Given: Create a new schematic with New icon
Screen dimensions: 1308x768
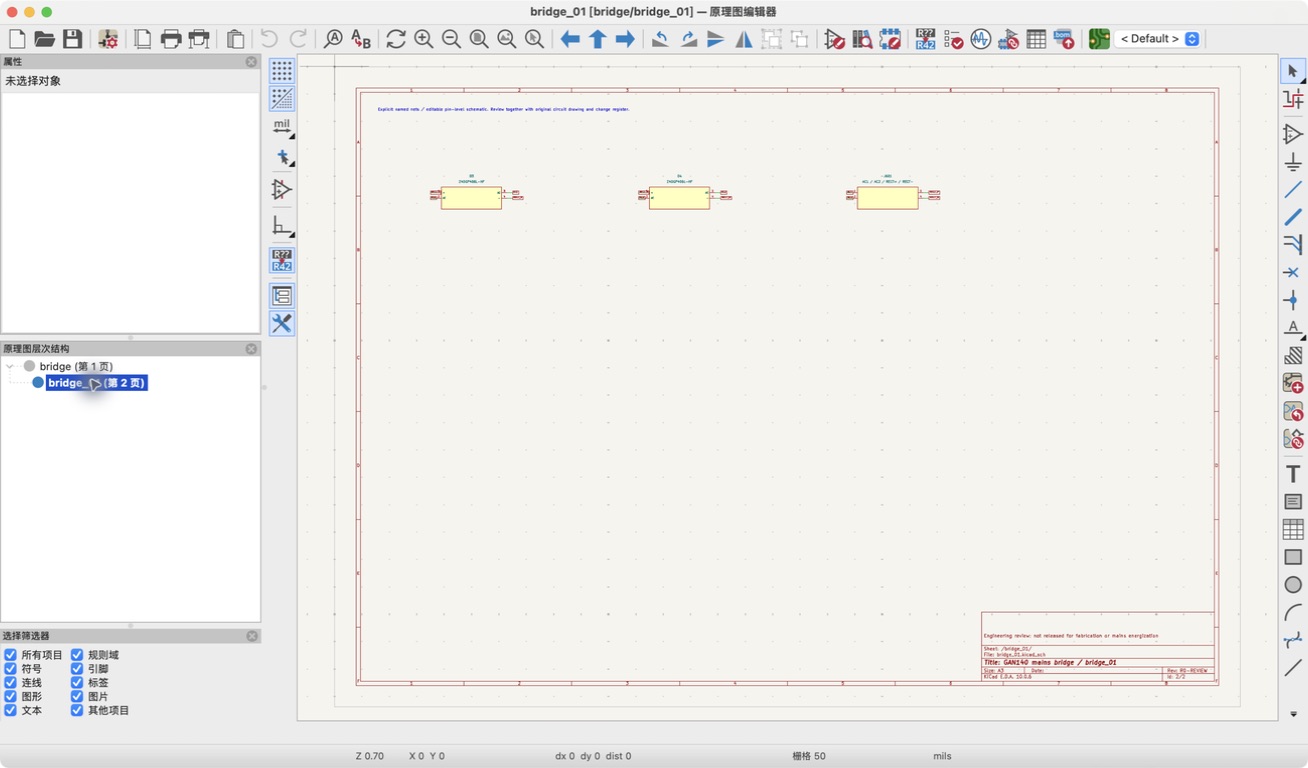Looking at the screenshot, I should point(17,39).
